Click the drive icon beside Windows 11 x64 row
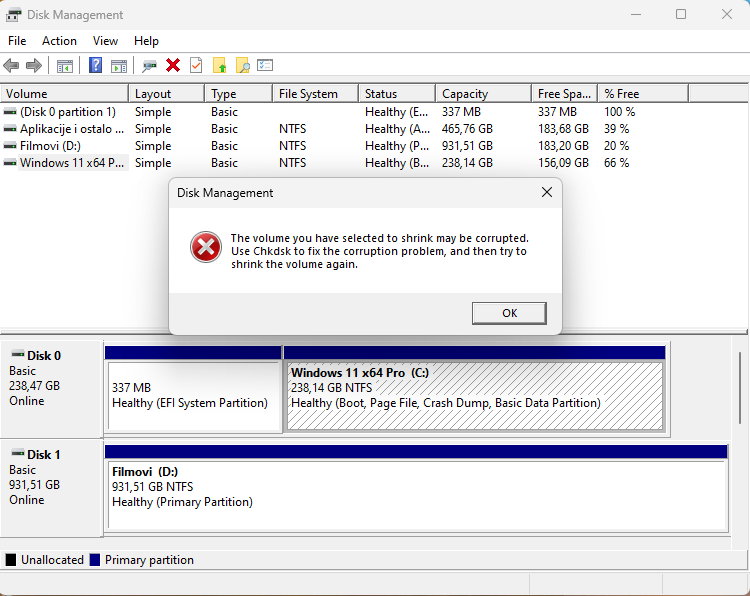 click(x=10, y=163)
